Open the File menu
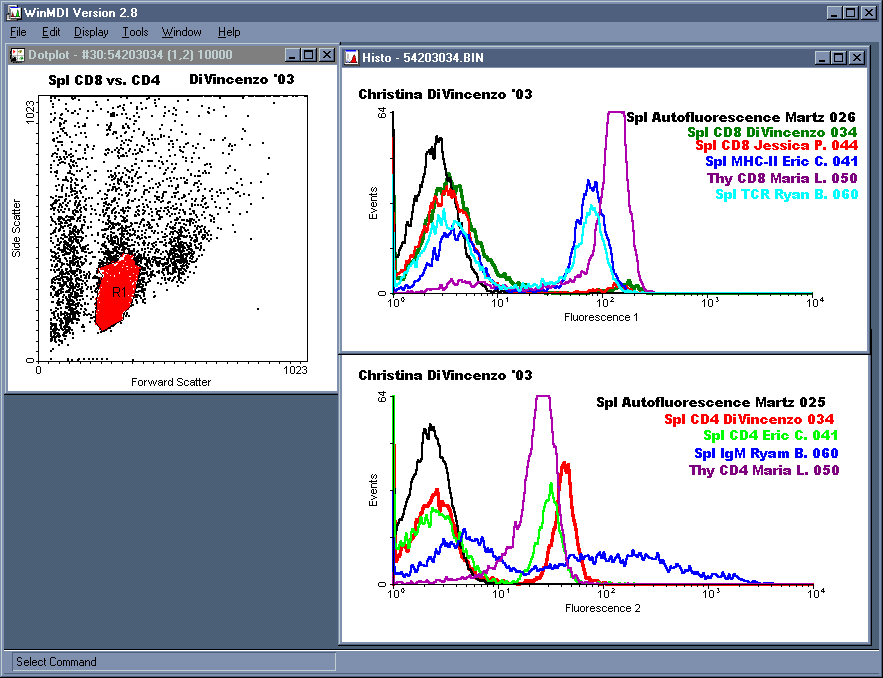Image resolution: width=883 pixels, height=678 pixels. click(18, 32)
